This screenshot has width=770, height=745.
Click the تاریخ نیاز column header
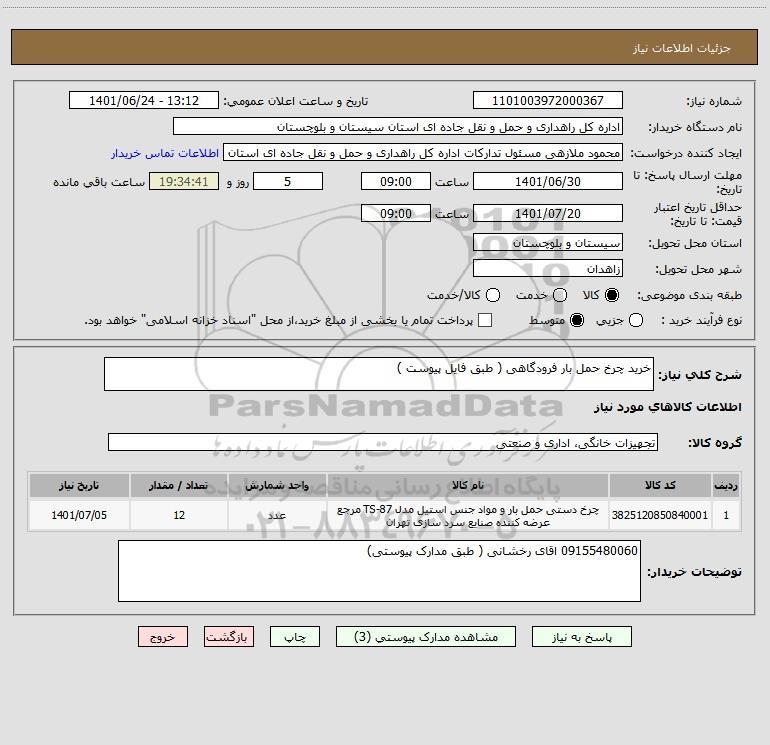pyautogui.click(x=79, y=485)
